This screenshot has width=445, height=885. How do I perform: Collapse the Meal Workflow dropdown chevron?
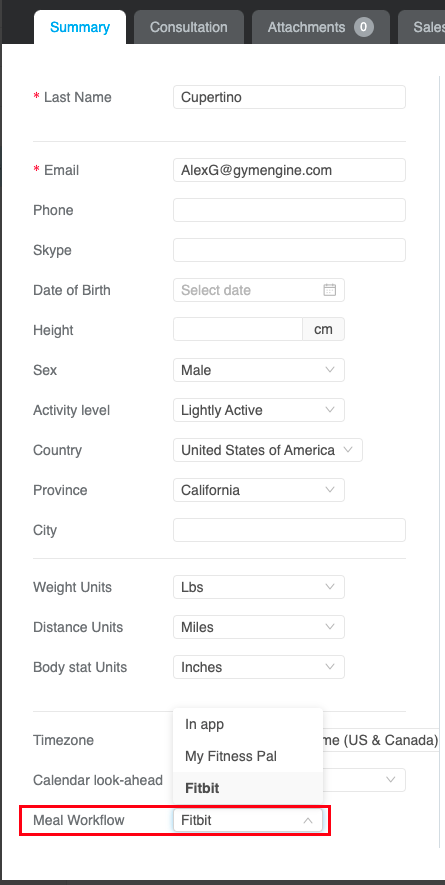pos(308,821)
